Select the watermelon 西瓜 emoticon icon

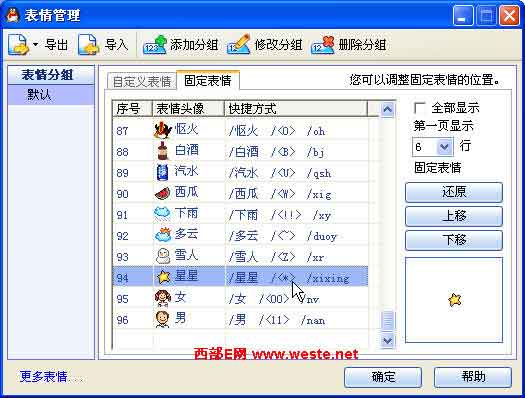(163, 193)
